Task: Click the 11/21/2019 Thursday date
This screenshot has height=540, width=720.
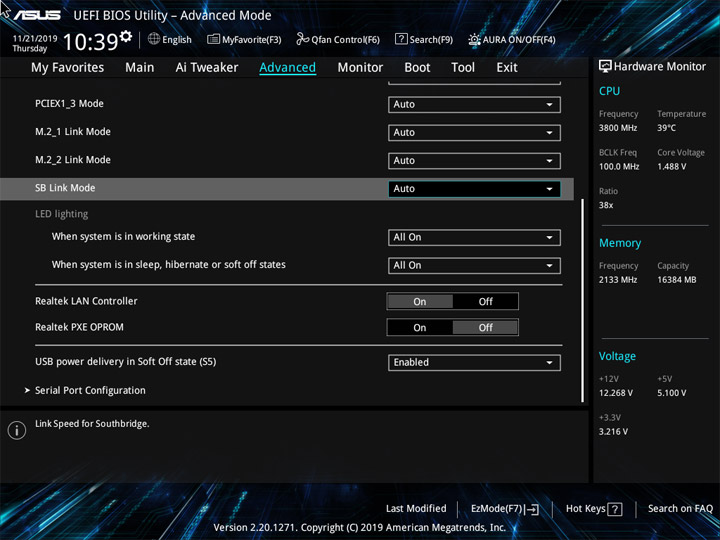Action: (x=34, y=44)
